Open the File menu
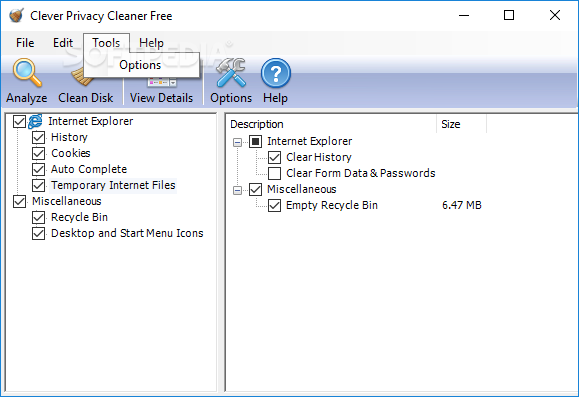579x397 pixels. 25,43
